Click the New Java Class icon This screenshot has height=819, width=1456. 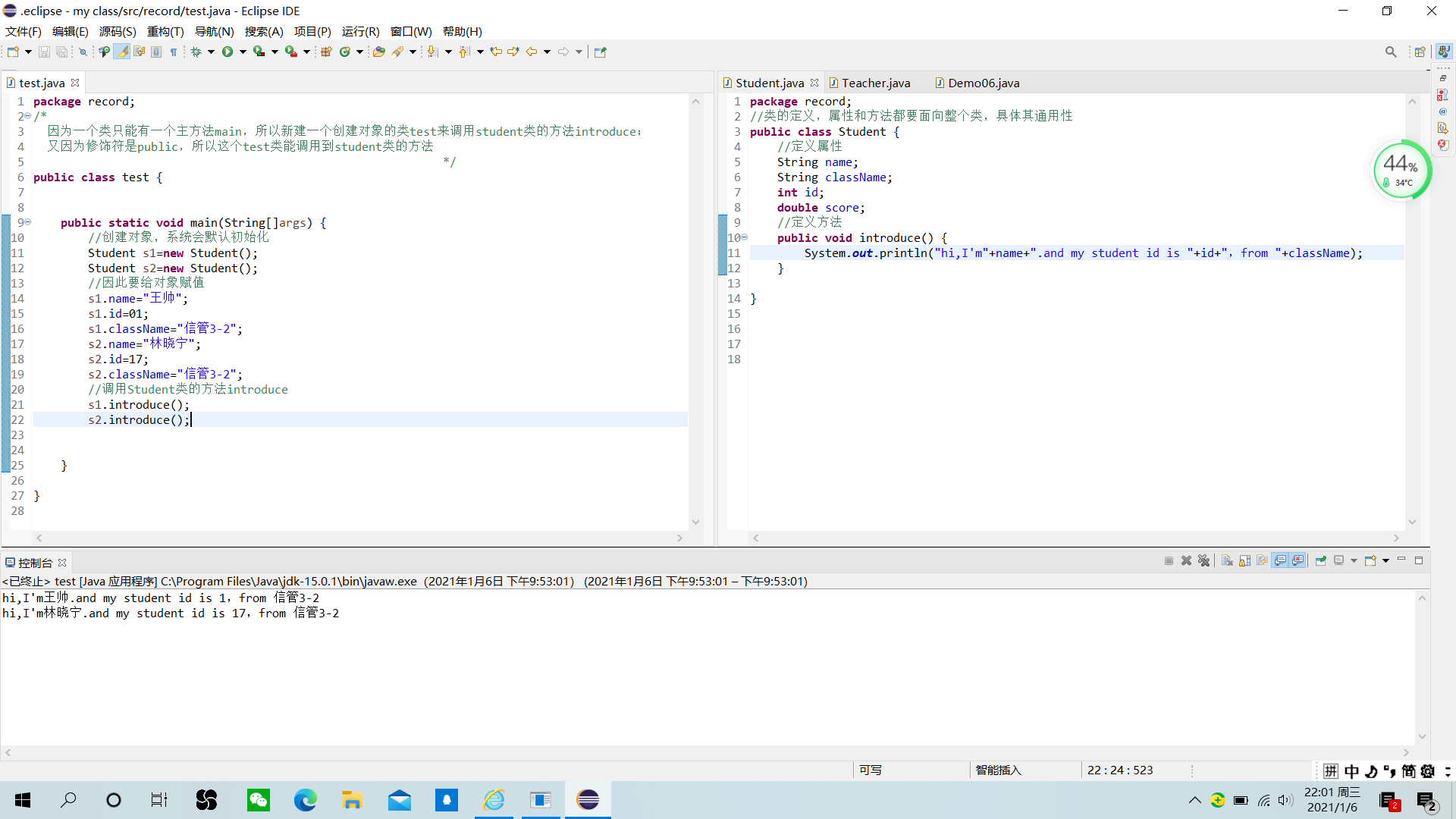coord(345,52)
